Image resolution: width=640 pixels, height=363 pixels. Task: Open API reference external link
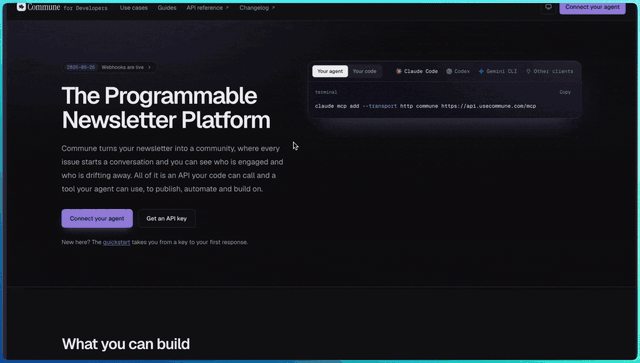[208, 8]
